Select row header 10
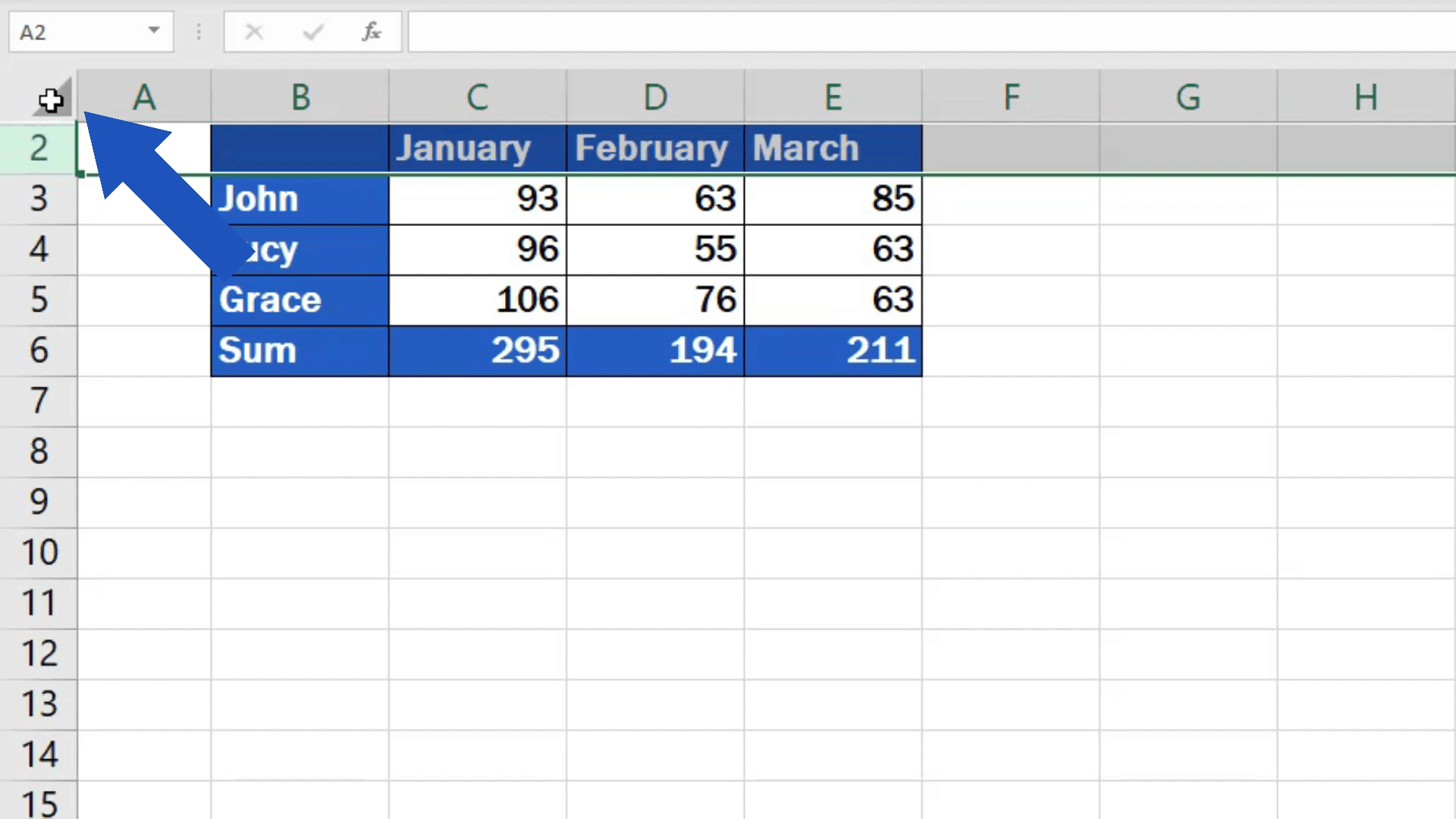This screenshot has width=1456, height=819. click(38, 552)
